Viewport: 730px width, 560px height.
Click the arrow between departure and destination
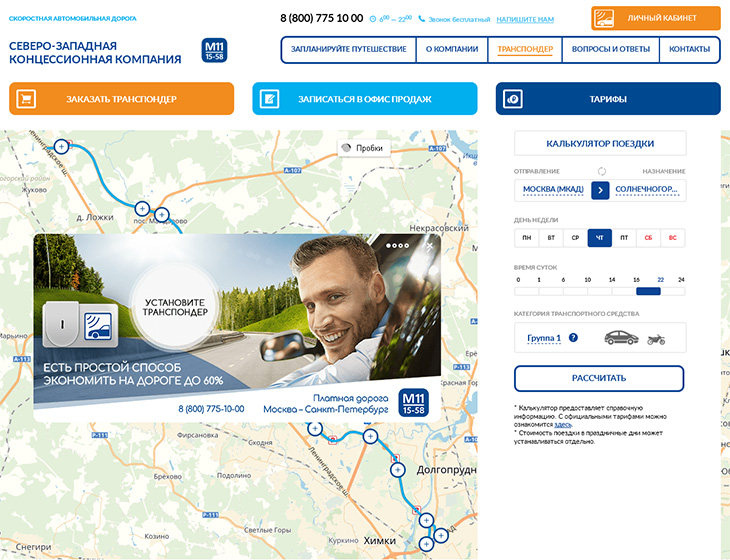pos(600,190)
